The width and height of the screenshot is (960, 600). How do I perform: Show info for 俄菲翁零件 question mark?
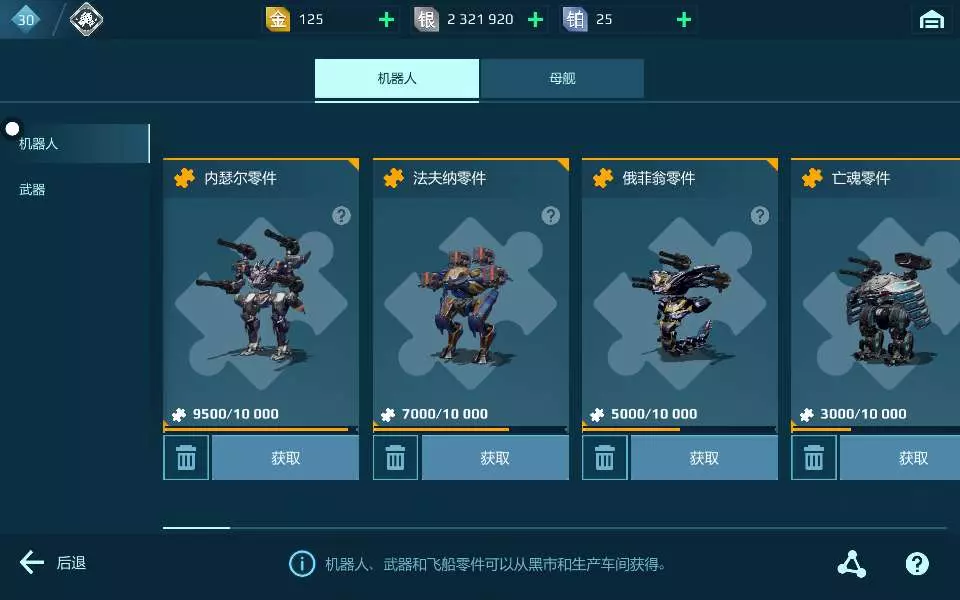click(760, 216)
